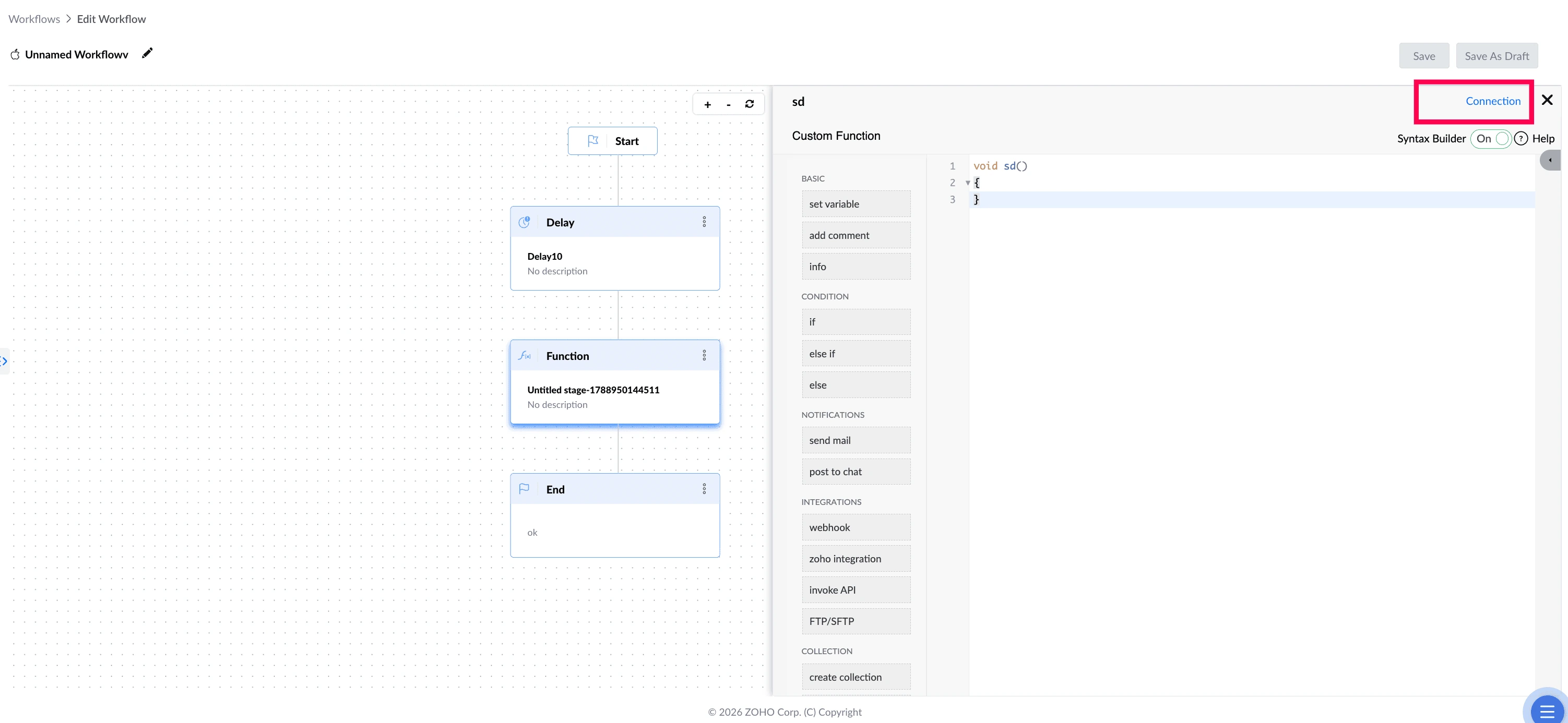The height and width of the screenshot is (723, 1568).
Task: Insert an info statement
Action: tap(856, 267)
